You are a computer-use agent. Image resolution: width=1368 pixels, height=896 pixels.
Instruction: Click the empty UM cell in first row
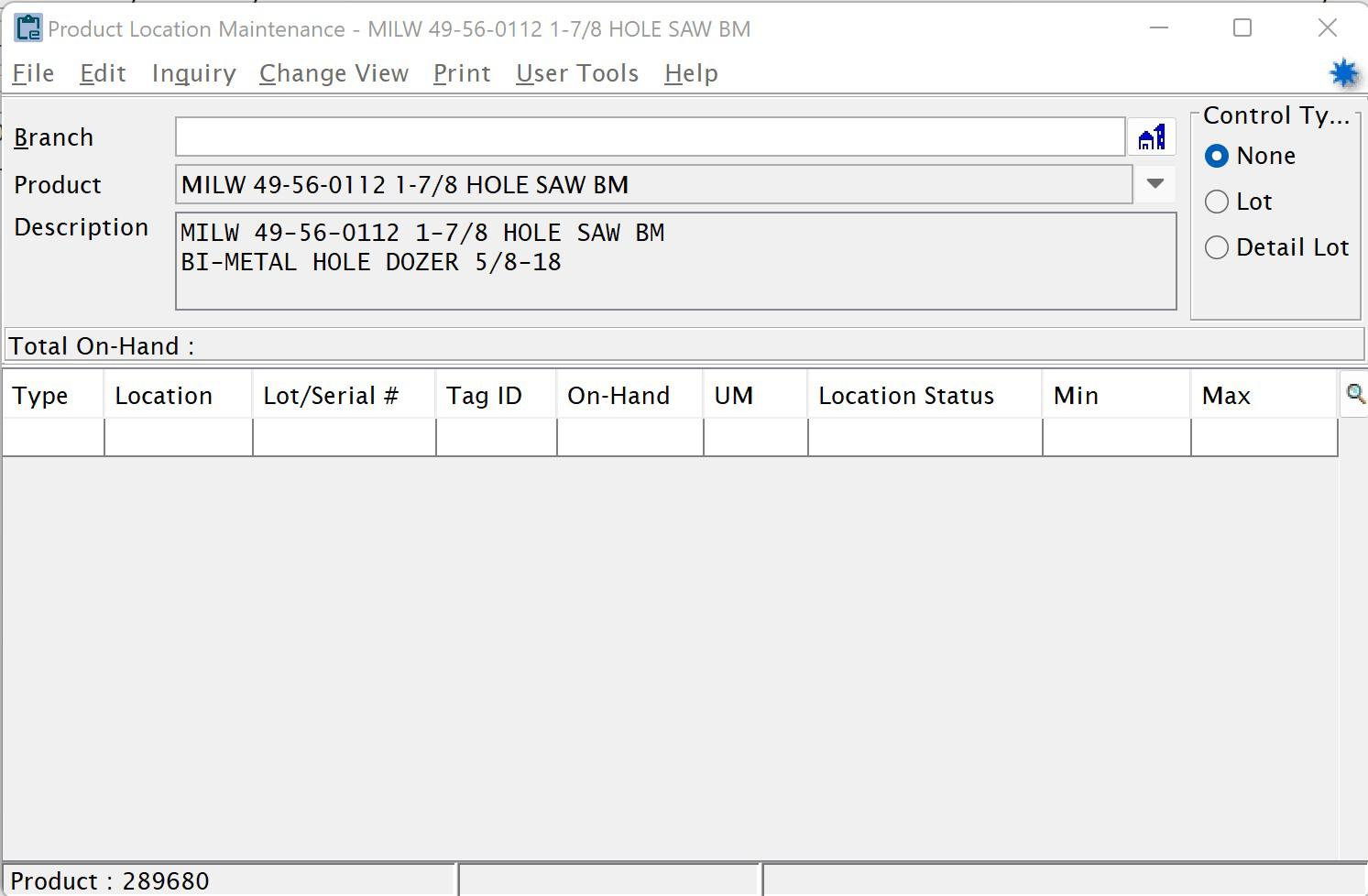[x=756, y=437]
